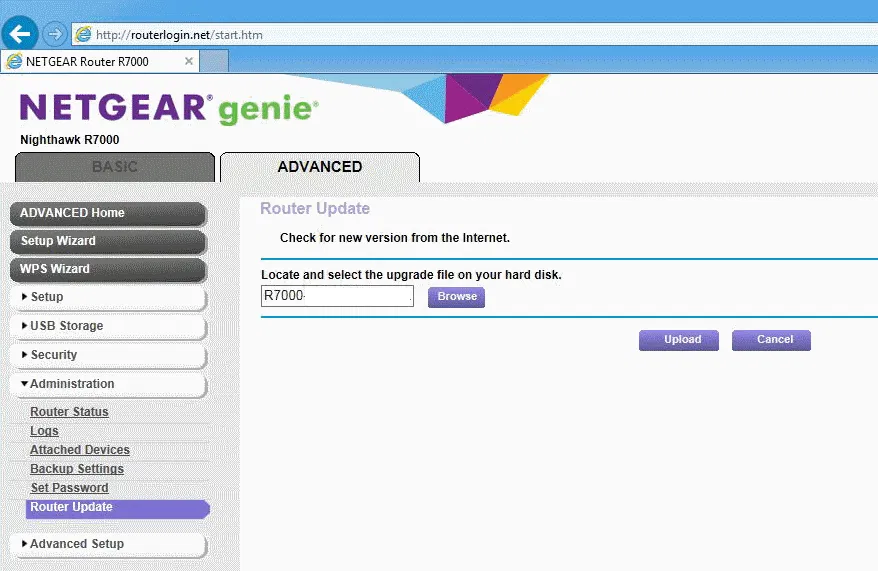This screenshot has width=878, height=571.
Task: Open the Logs link
Action: click(x=44, y=431)
